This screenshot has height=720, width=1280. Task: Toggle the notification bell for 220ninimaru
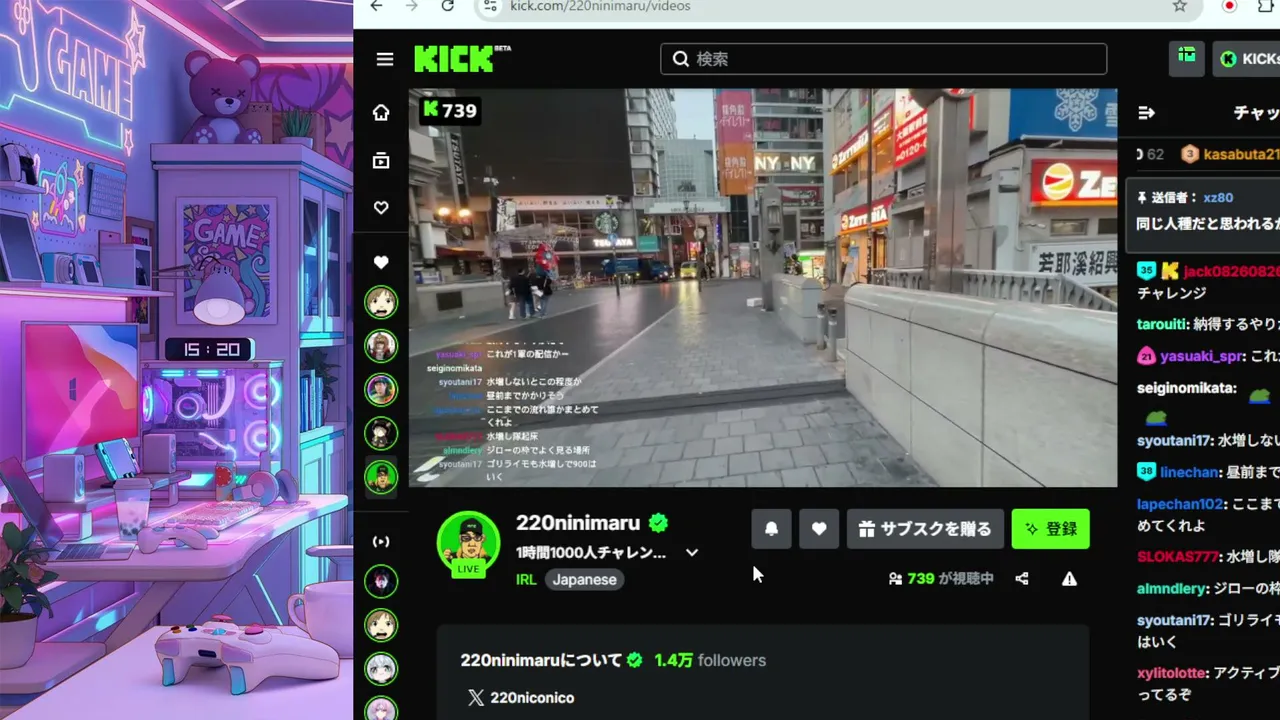pyautogui.click(x=771, y=529)
